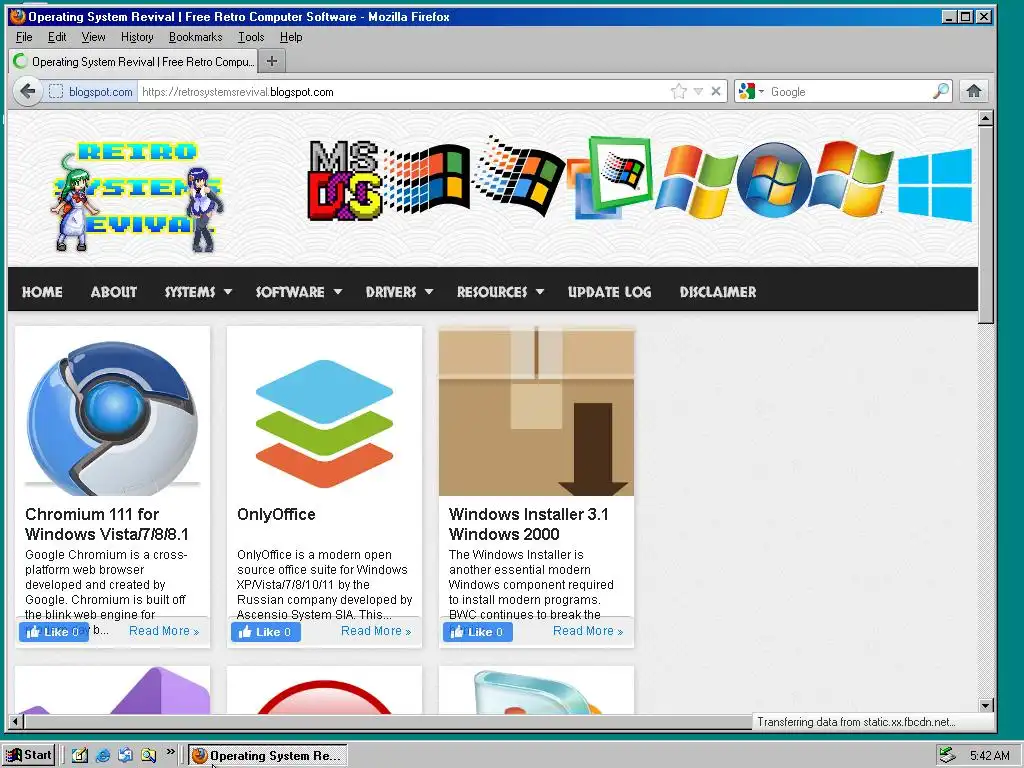Image resolution: width=1024 pixels, height=768 pixels.
Task: Open the History menu
Action: tap(137, 37)
